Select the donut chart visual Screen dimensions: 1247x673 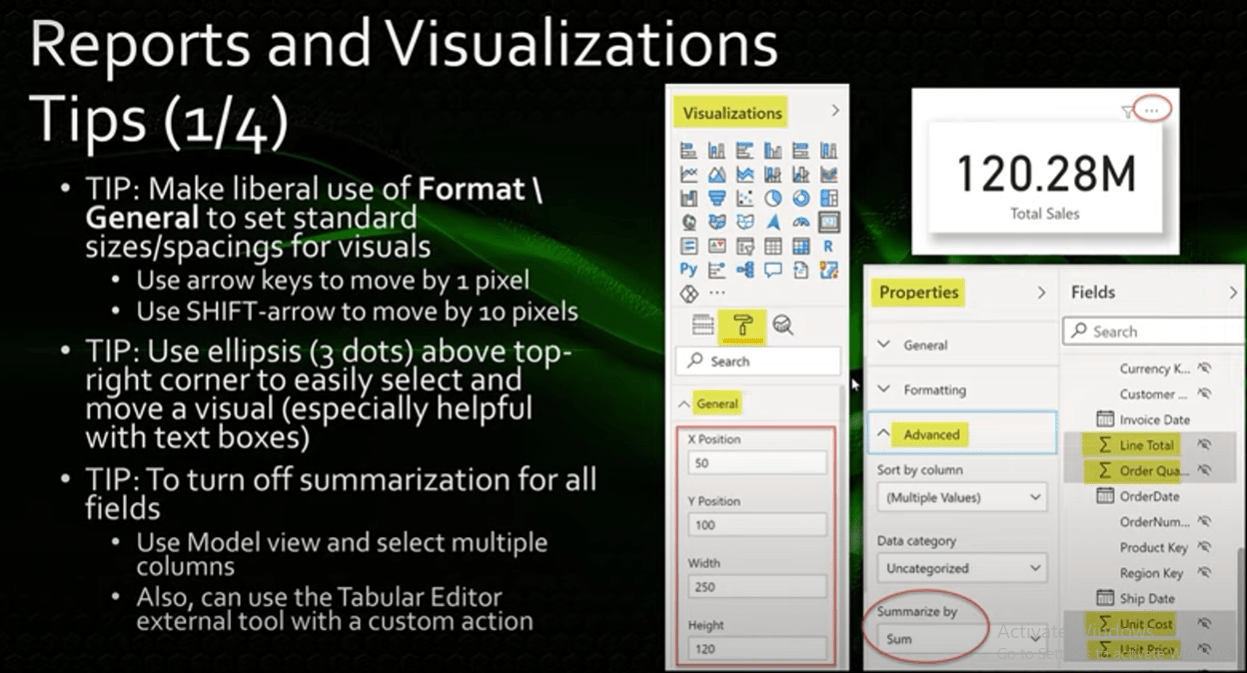(801, 197)
